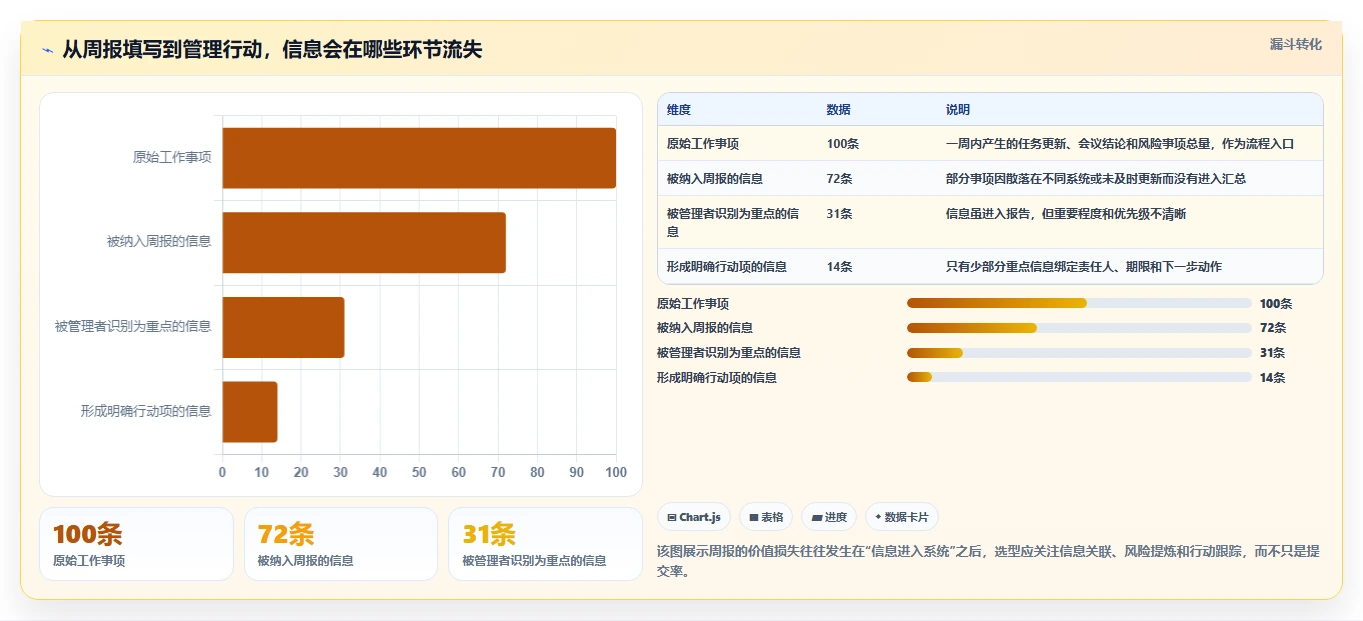Click the 原始工作事项 progress bar showing 100条

[x=1079, y=303]
